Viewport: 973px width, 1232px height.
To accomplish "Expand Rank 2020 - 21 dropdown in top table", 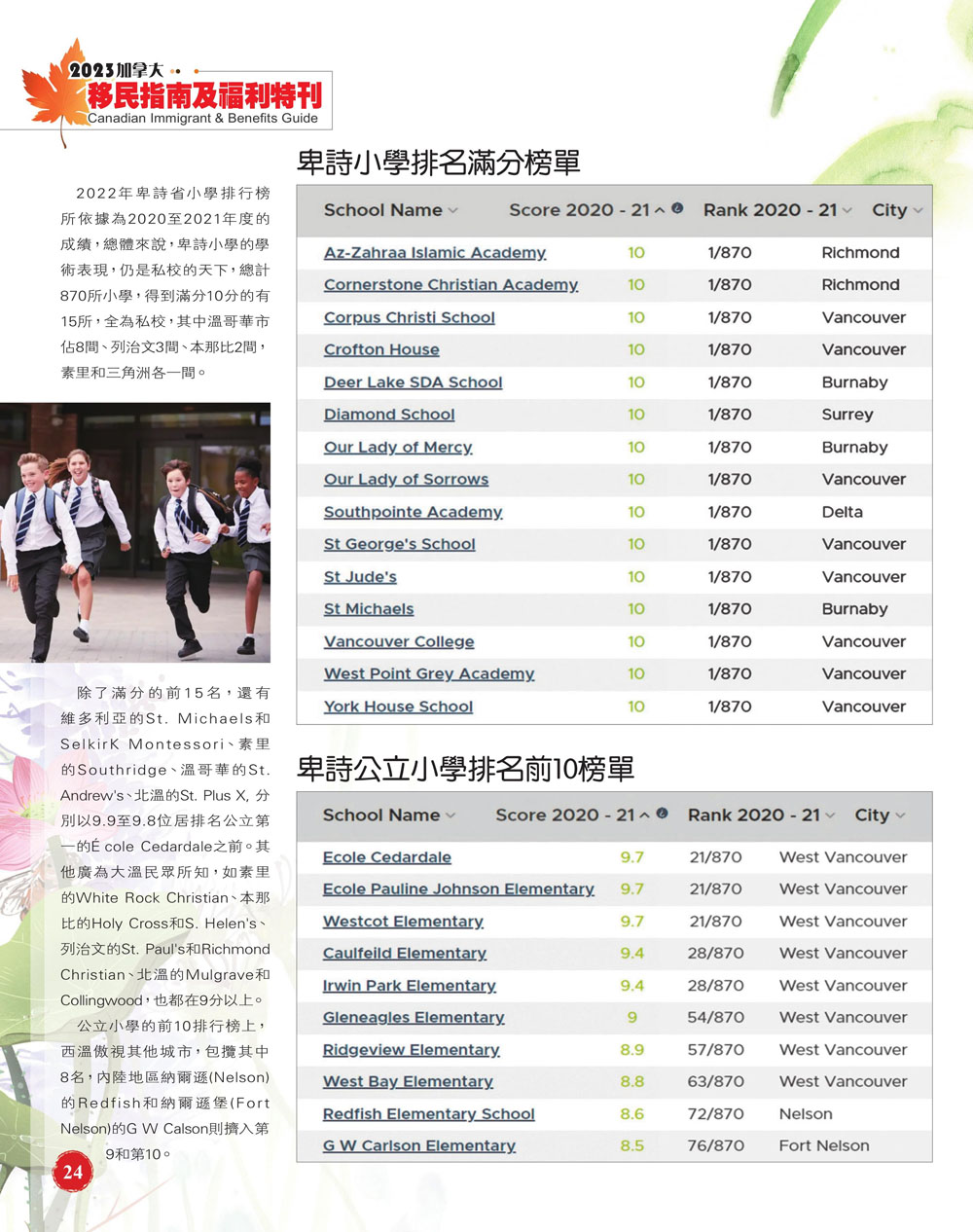I will click(x=847, y=211).
